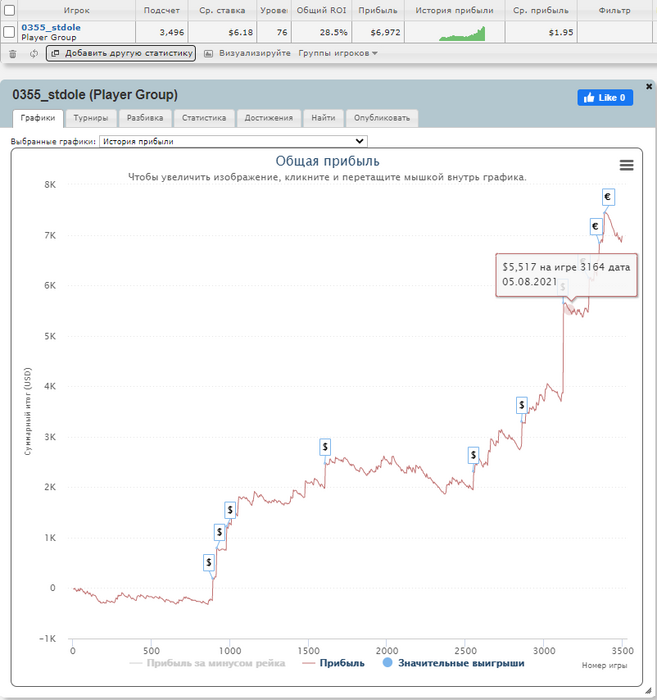Check the header select-all checkbox
Viewport: 657px width, 700px height.
(x=9, y=10)
